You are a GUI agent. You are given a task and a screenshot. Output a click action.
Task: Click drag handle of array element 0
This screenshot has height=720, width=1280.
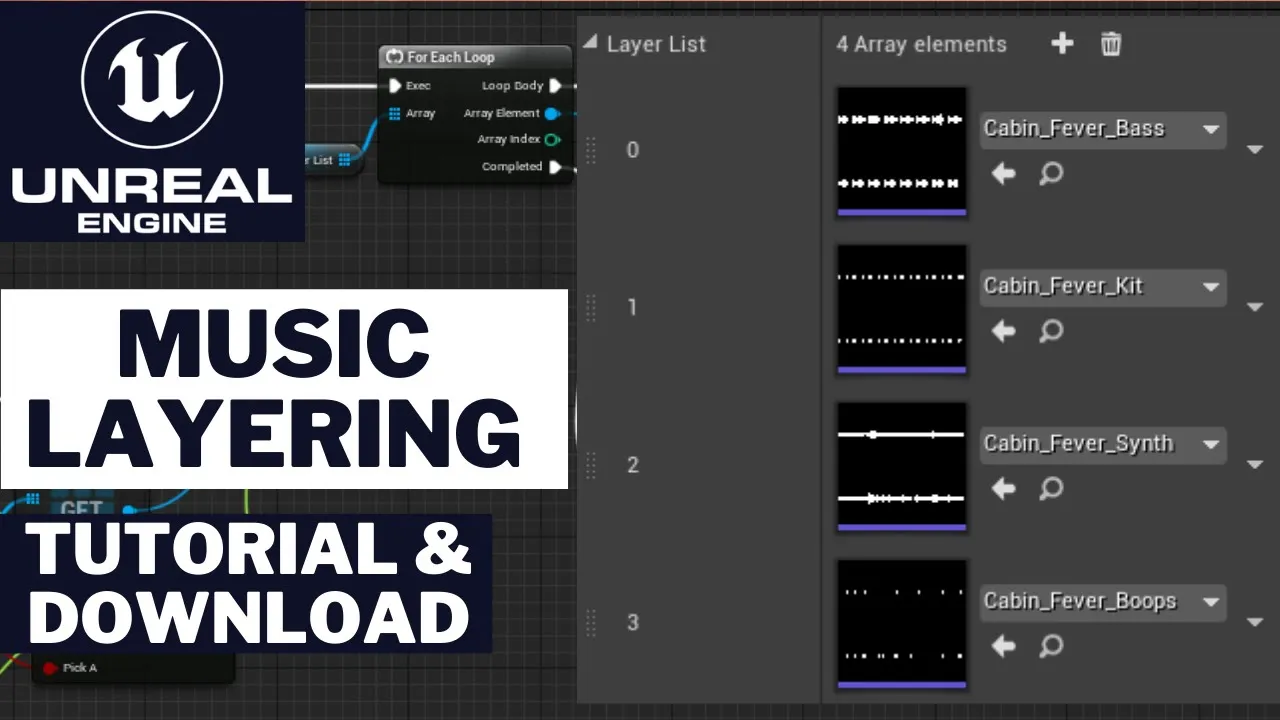pyautogui.click(x=590, y=150)
